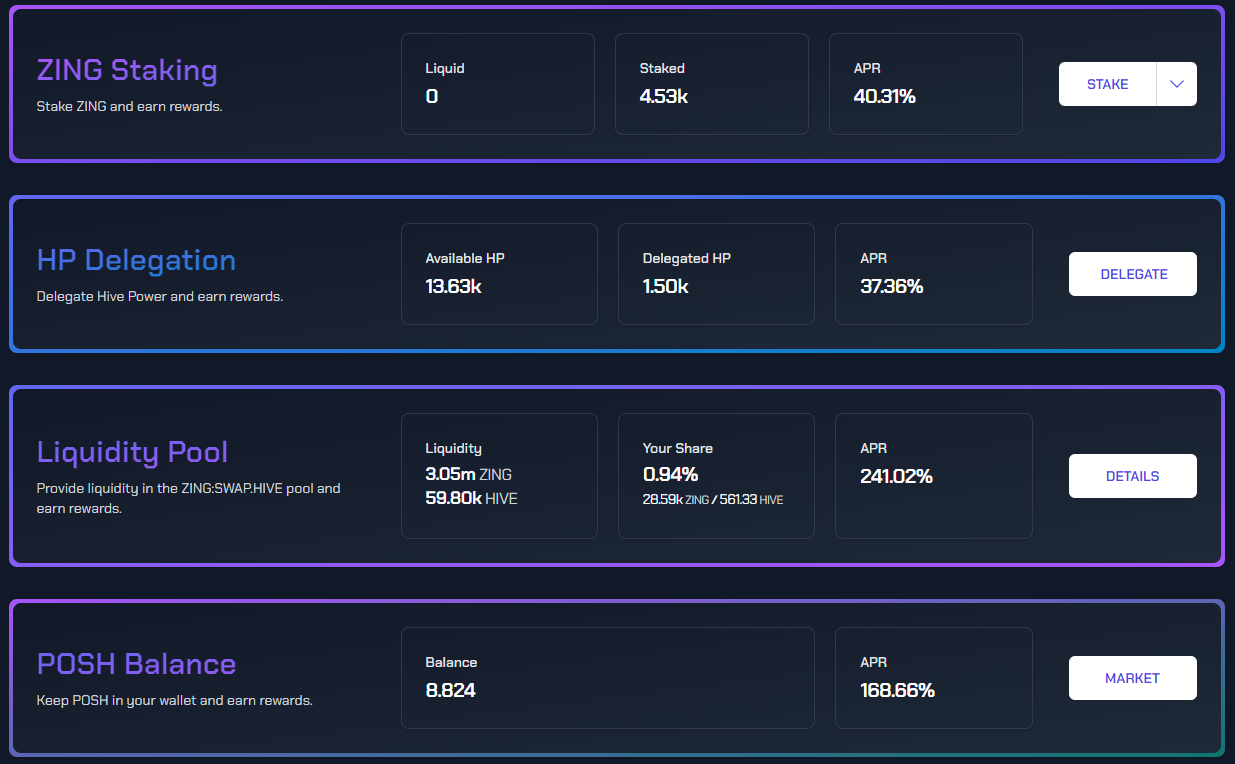1235x764 pixels.
Task: Select the Liquidity Pool heading
Action: tap(132, 451)
